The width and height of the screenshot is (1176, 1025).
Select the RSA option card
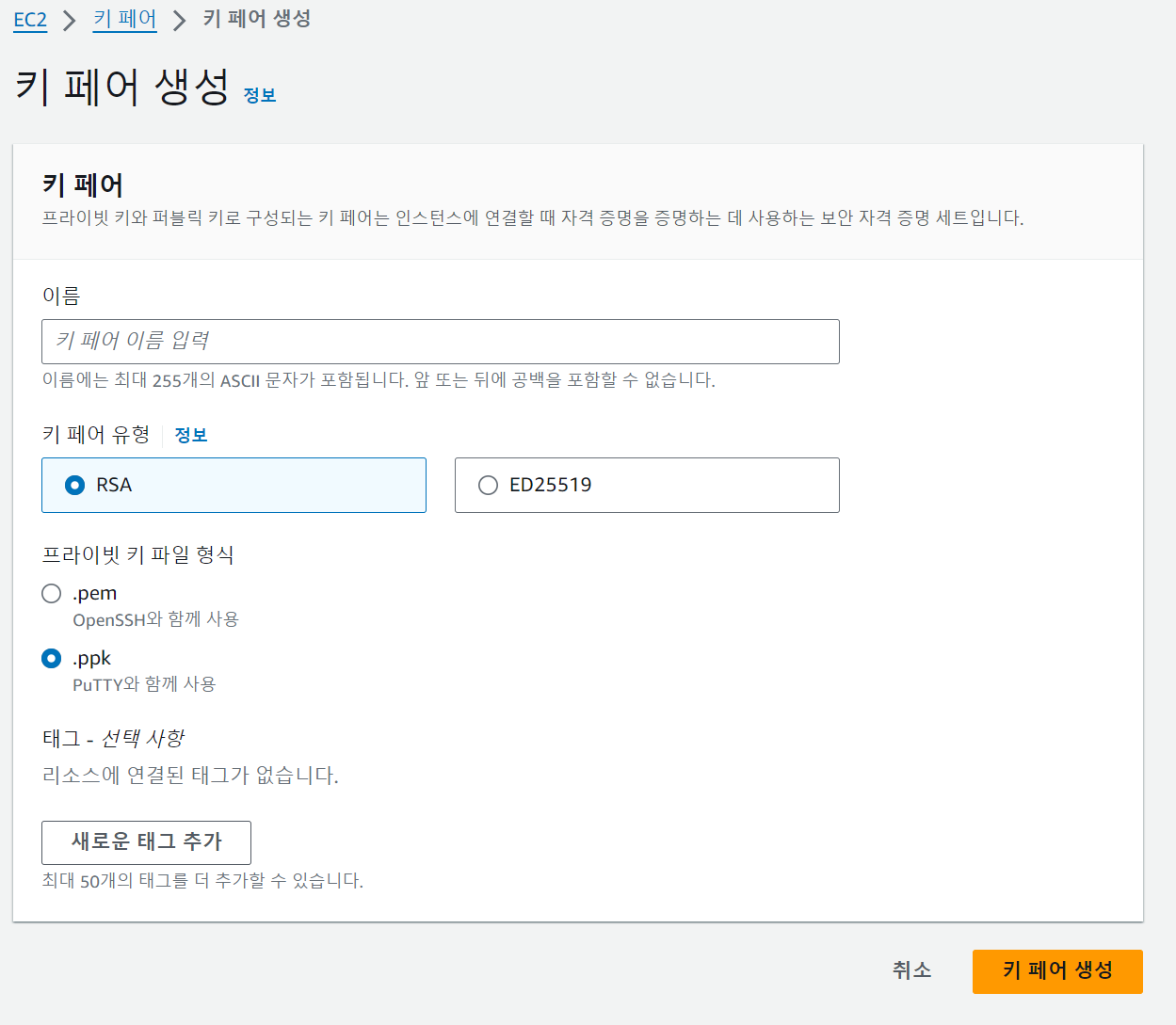234,485
